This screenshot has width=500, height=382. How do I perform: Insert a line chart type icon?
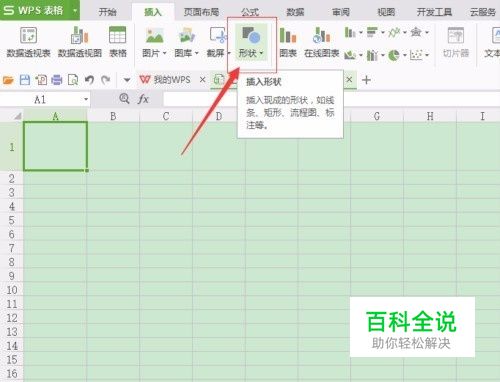point(394,32)
